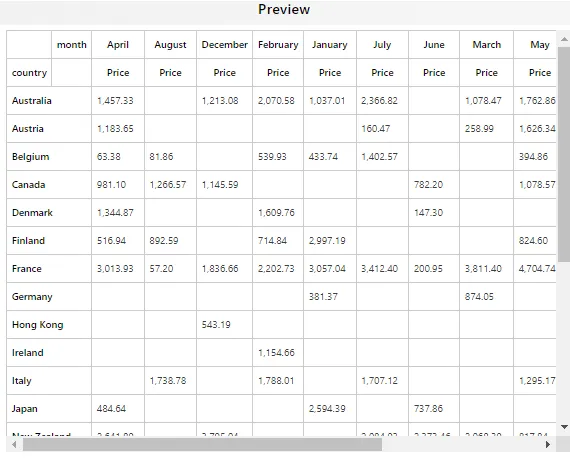Click the horizontal scrollbar thumb

tap(202, 444)
